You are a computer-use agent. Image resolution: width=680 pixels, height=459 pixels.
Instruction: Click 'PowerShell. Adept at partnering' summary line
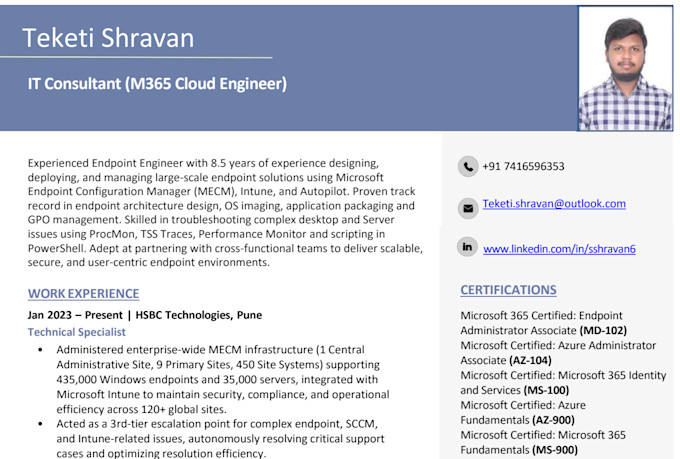[x=225, y=248]
